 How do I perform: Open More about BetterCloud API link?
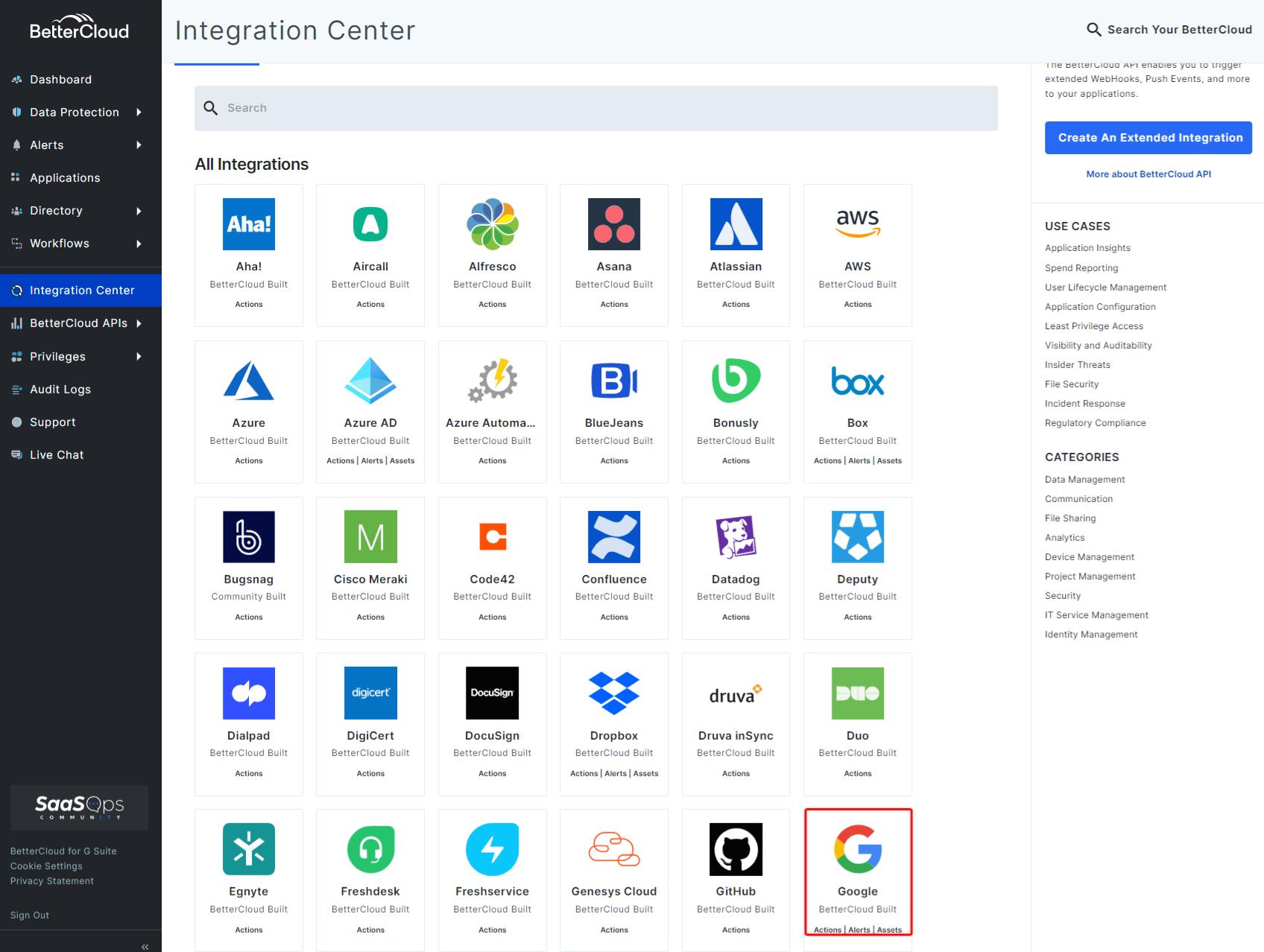click(1148, 174)
